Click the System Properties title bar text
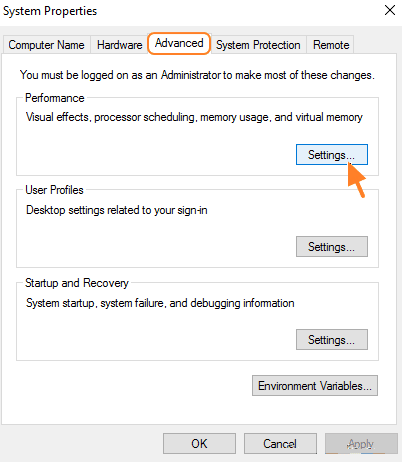Viewport: 402px width, 462px height. coord(50,11)
